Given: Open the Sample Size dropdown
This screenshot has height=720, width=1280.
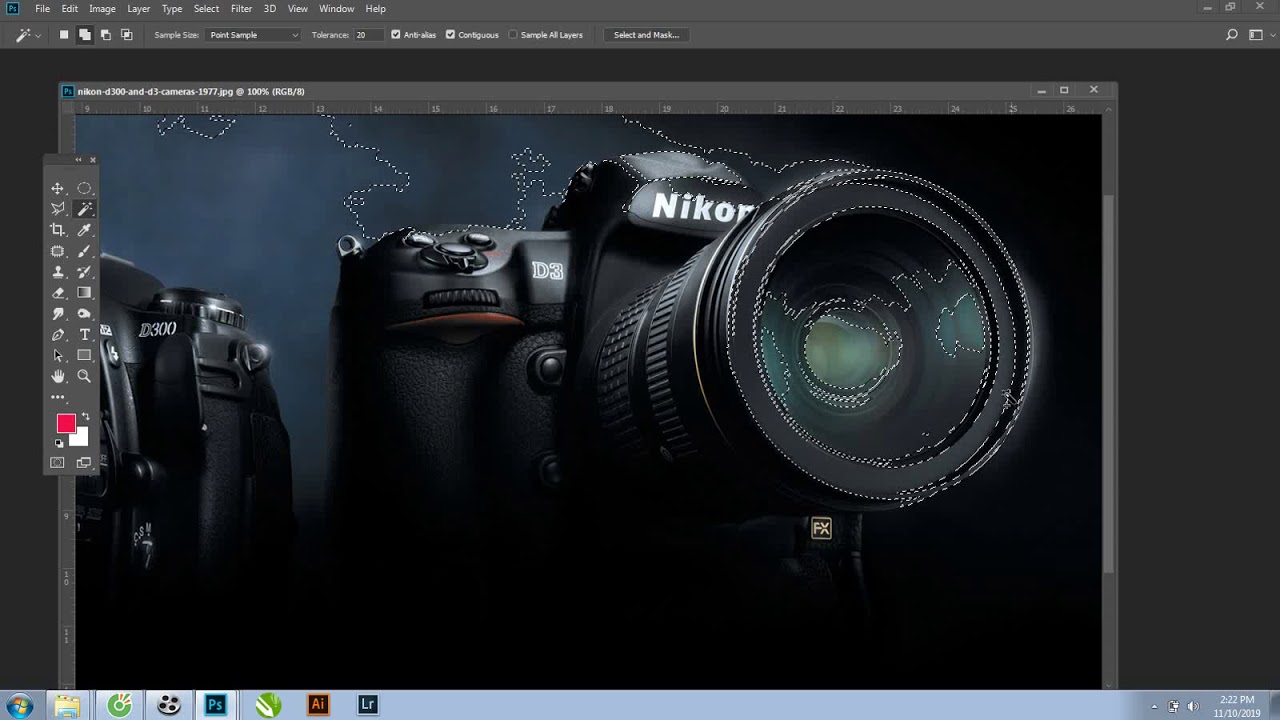Looking at the screenshot, I should point(253,35).
